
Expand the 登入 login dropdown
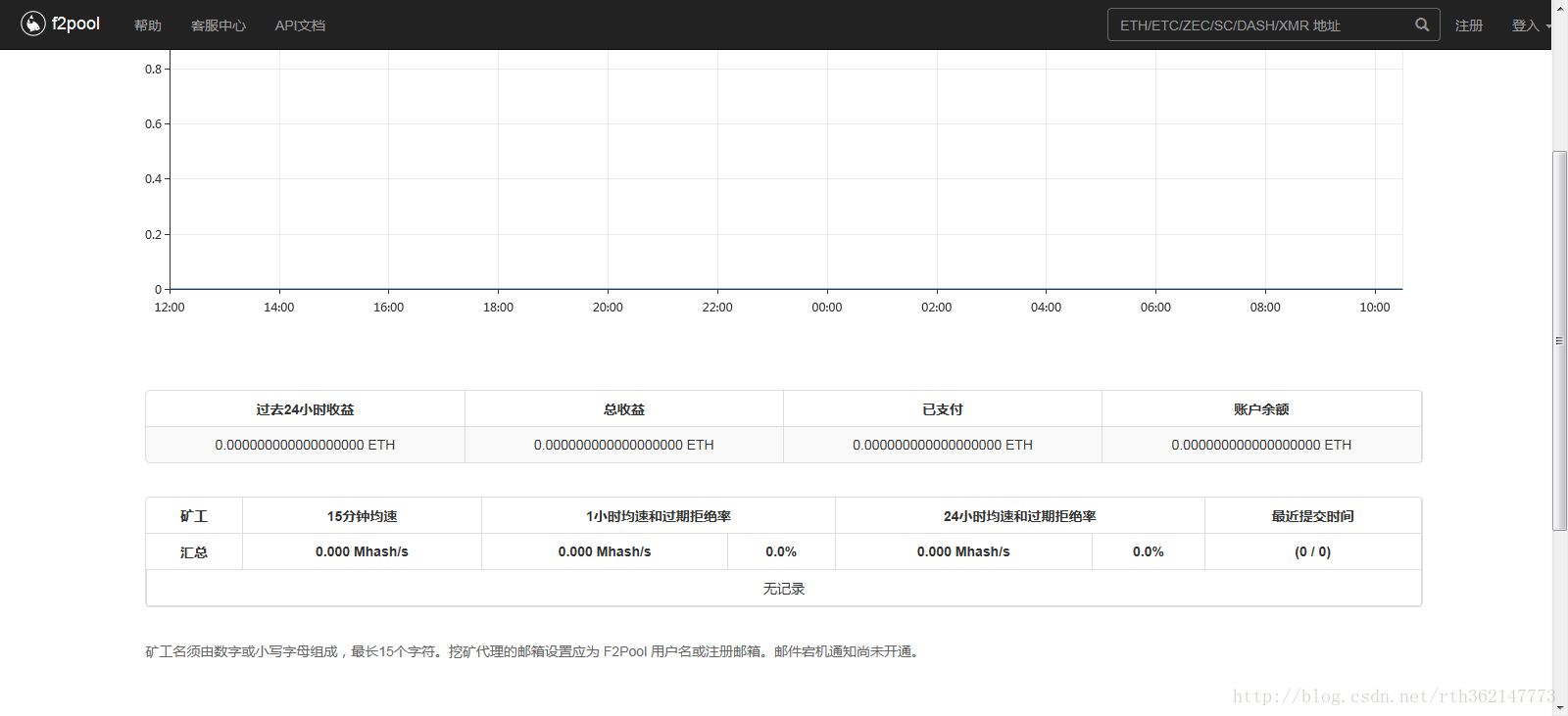point(1529,25)
